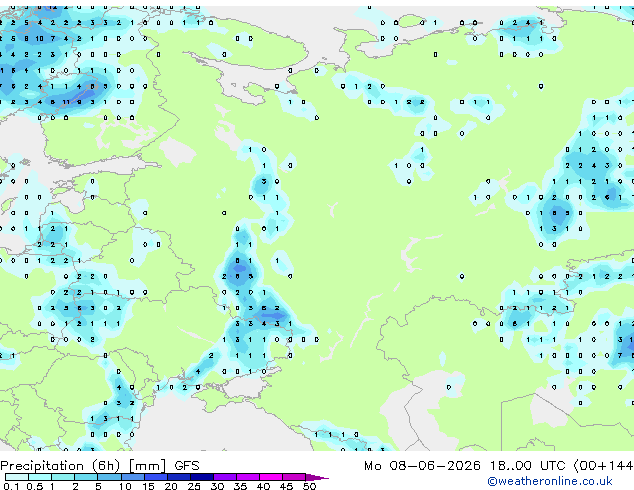Viewport: 634px width, 490px height.
Task: Click the '0.5' legend scale label
Action: [35, 486]
